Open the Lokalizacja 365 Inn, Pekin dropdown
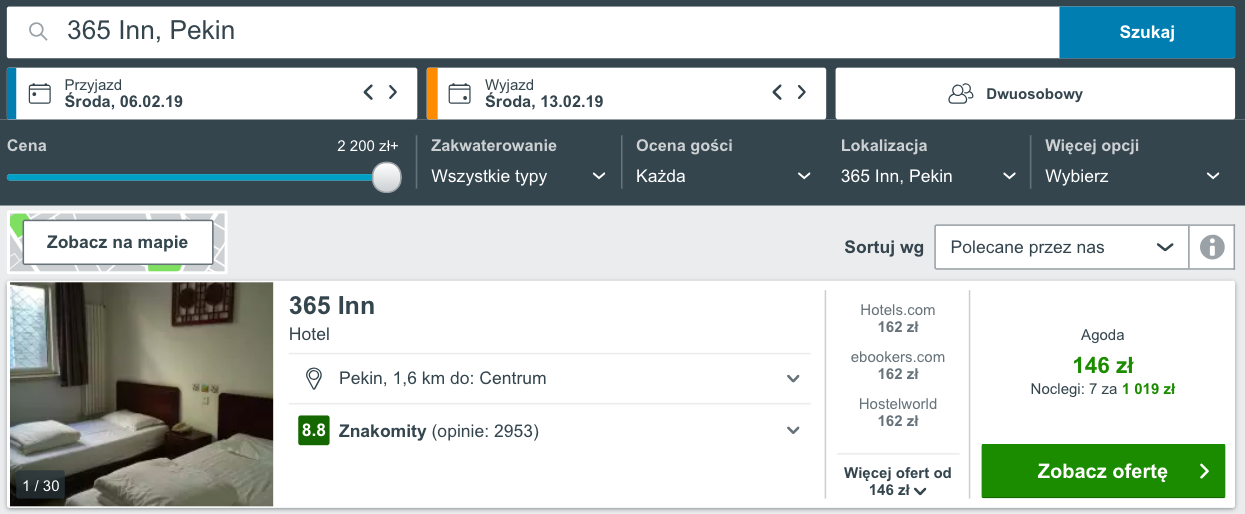Image resolution: width=1245 pixels, height=514 pixels. click(928, 176)
